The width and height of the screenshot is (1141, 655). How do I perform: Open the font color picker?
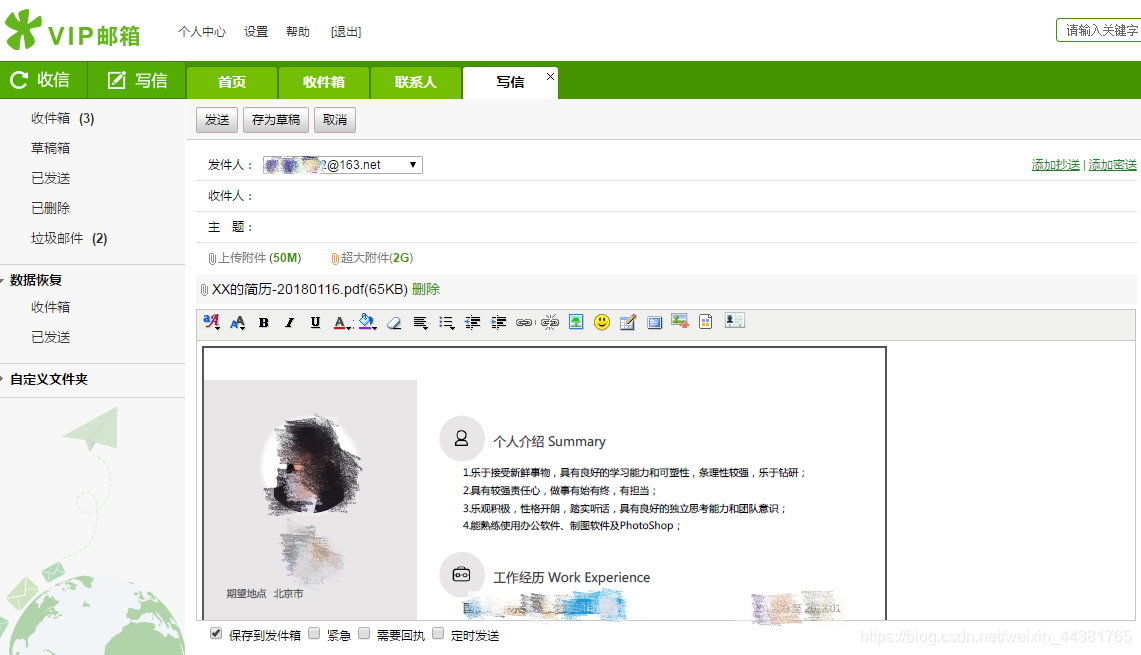tap(342, 322)
